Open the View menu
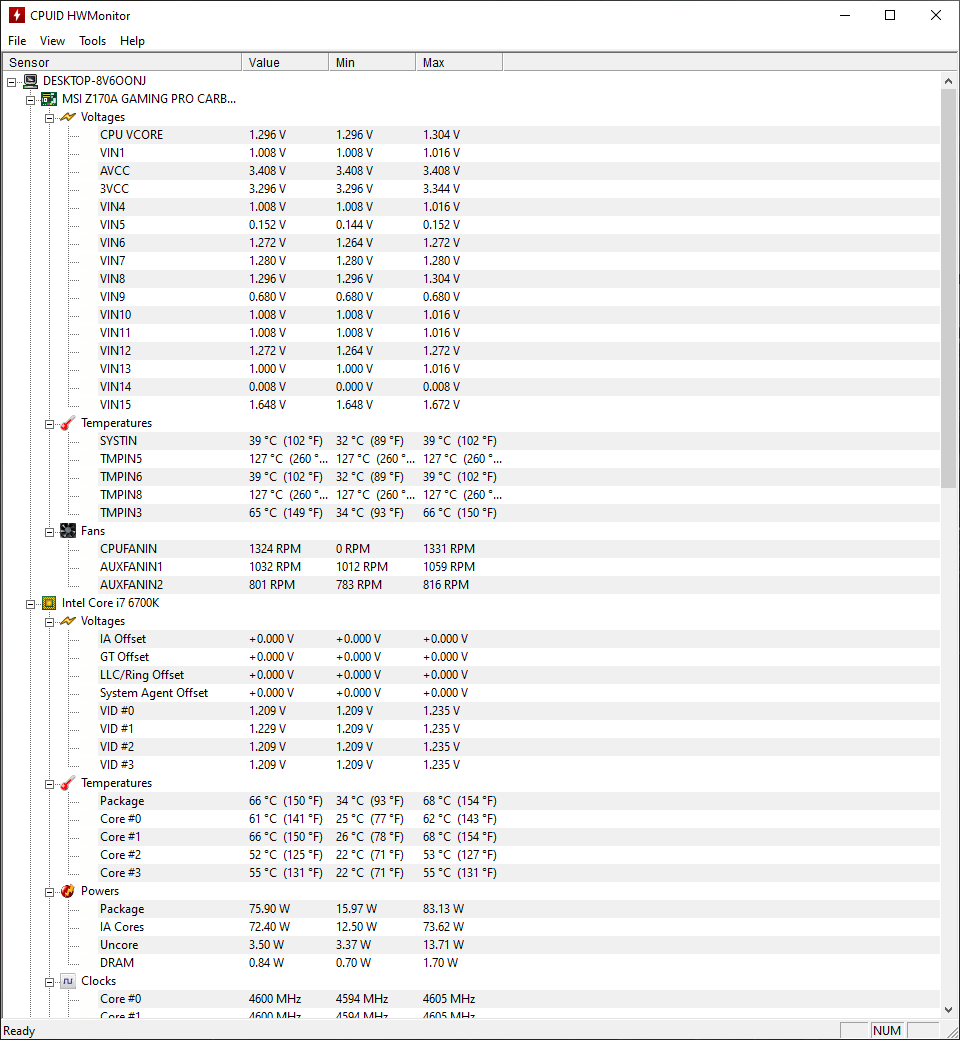Screen dimensions: 960x1040 (52, 41)
